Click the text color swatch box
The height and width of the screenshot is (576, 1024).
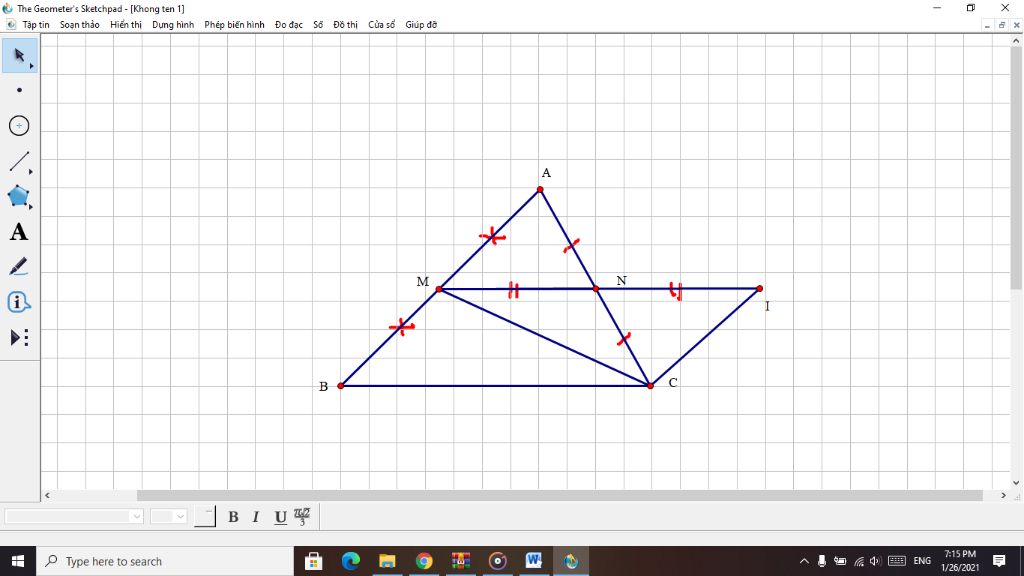(204, 517)
